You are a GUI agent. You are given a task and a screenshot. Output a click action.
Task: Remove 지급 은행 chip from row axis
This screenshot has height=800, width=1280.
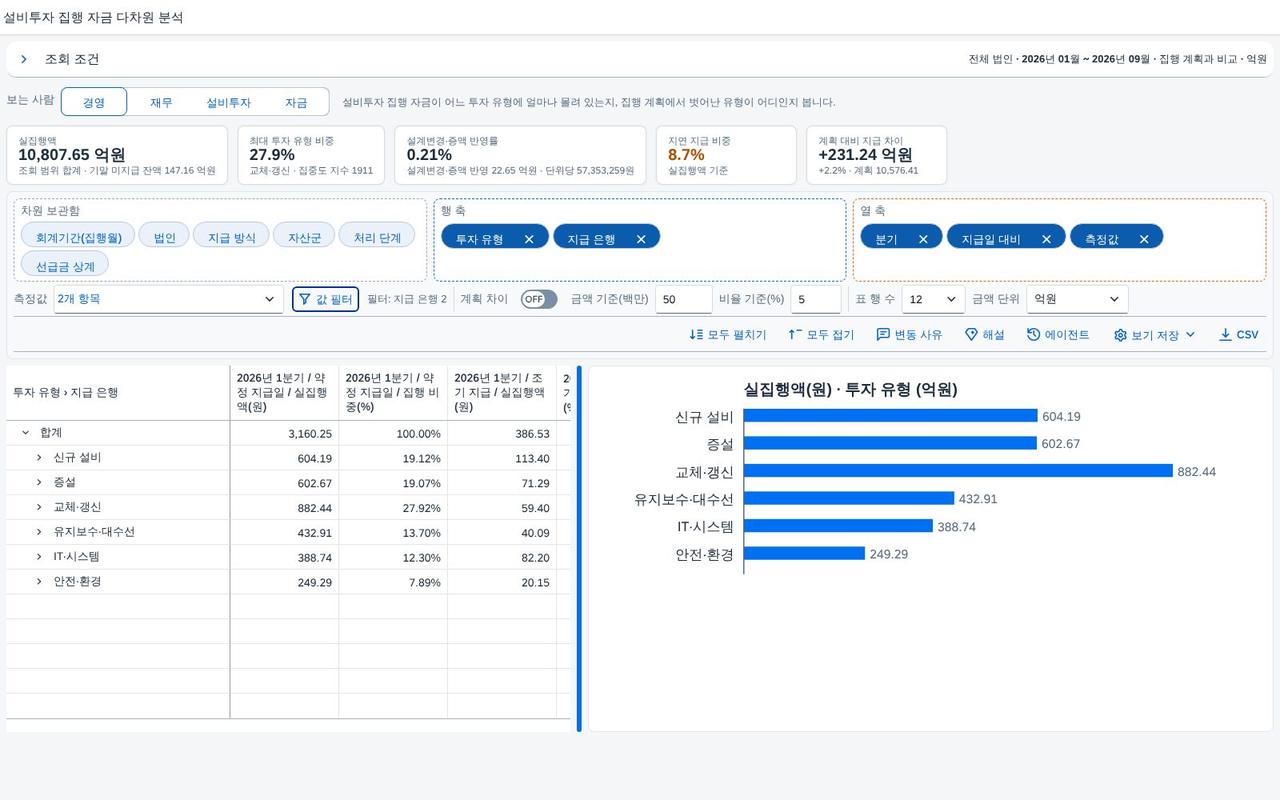pyautogui.click(x=641, y=239)
